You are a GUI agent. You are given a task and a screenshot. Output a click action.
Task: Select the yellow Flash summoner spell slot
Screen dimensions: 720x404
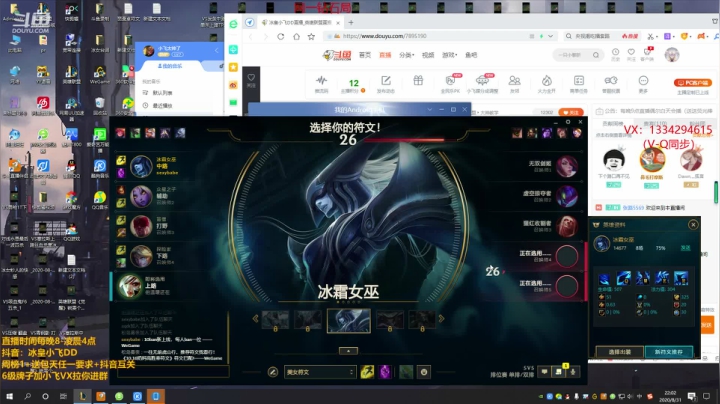coord(367,372)
